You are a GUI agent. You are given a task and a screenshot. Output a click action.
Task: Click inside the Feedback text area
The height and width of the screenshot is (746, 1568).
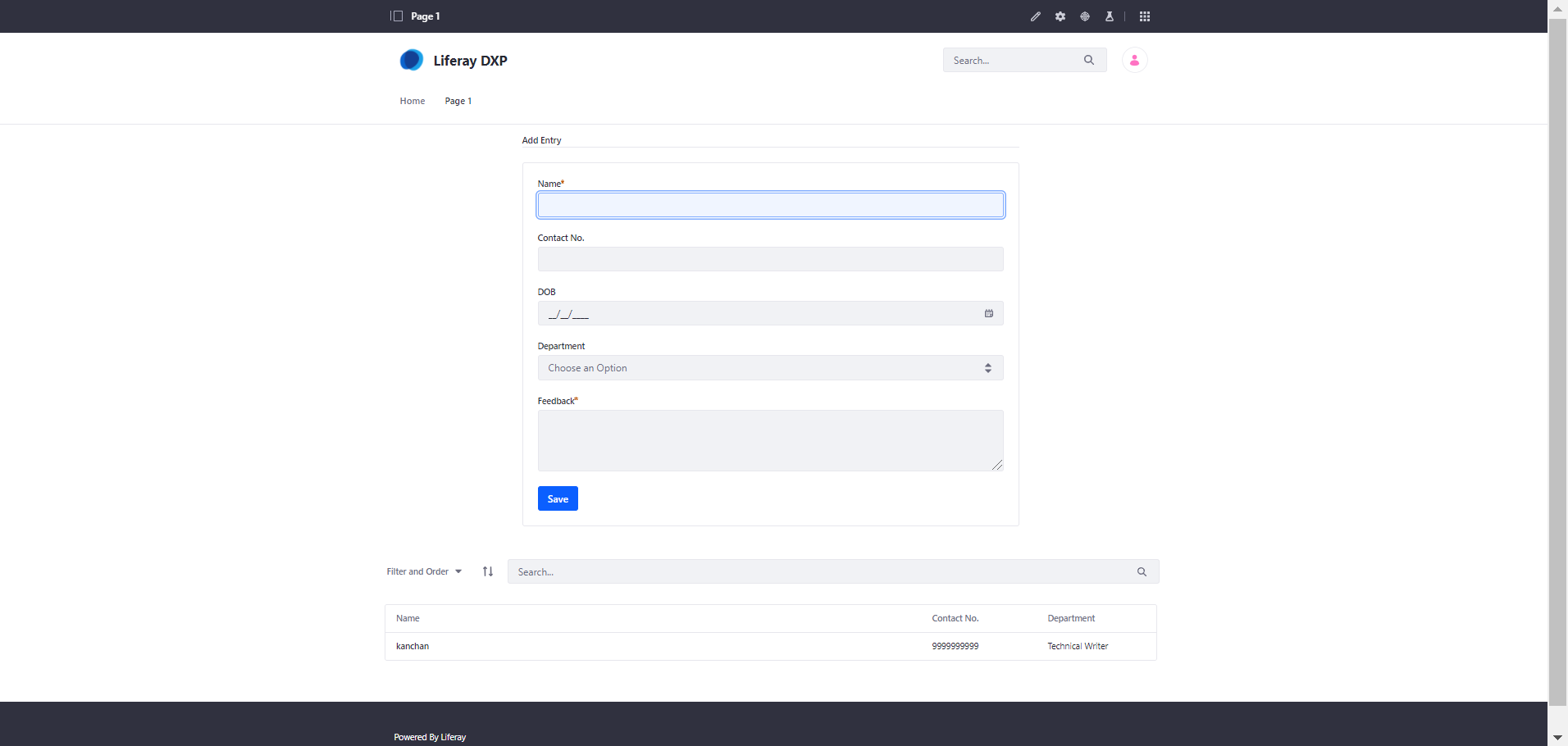tap(771, 440)
